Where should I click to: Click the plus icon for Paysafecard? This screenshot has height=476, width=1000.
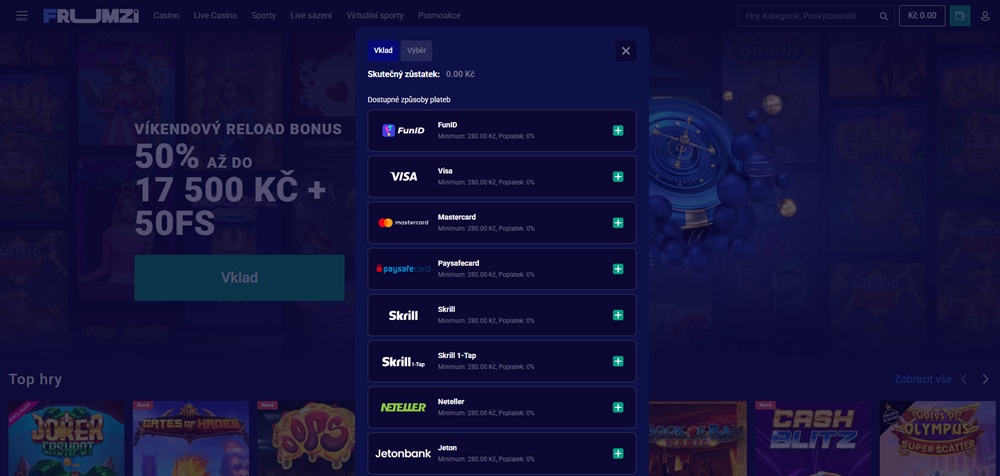point(617,269)
